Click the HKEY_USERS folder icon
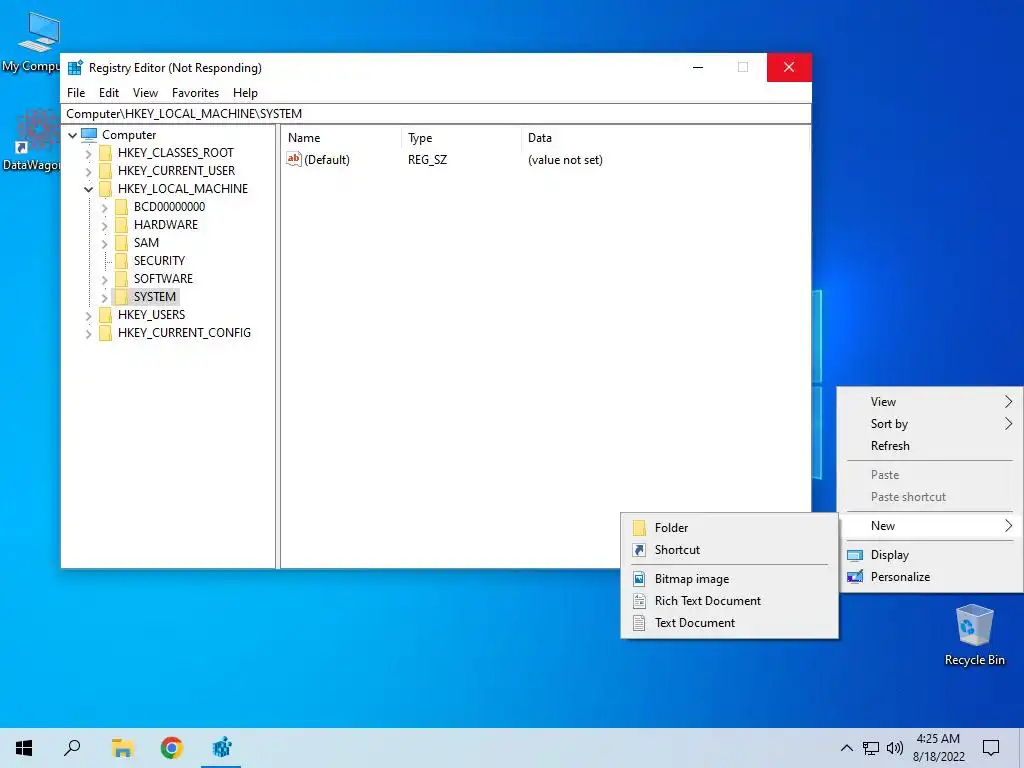Image resolution: width=1024 pixels, height=768 pixels. (105, 315)
